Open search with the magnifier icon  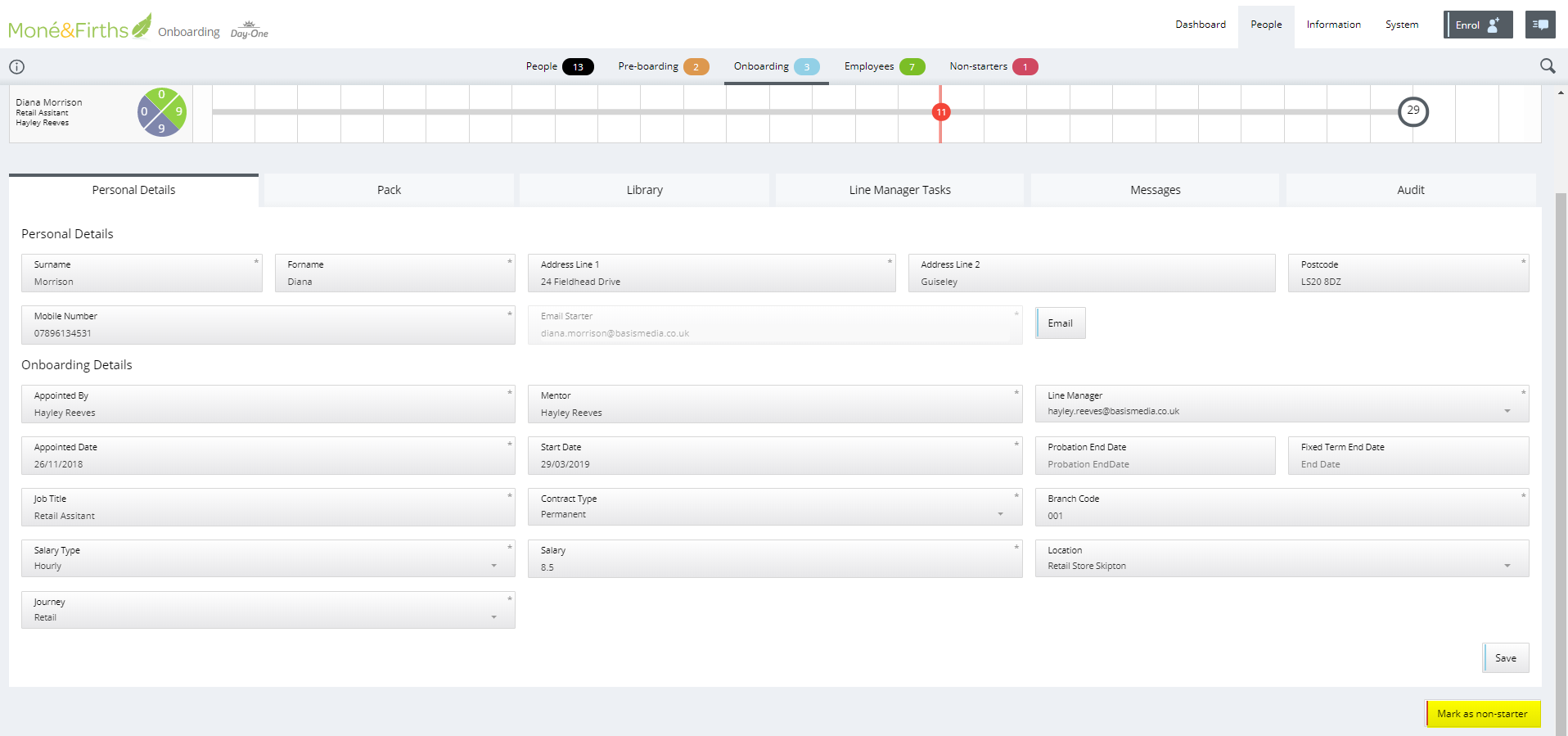pyautogui.click(x=1547, y=66)
